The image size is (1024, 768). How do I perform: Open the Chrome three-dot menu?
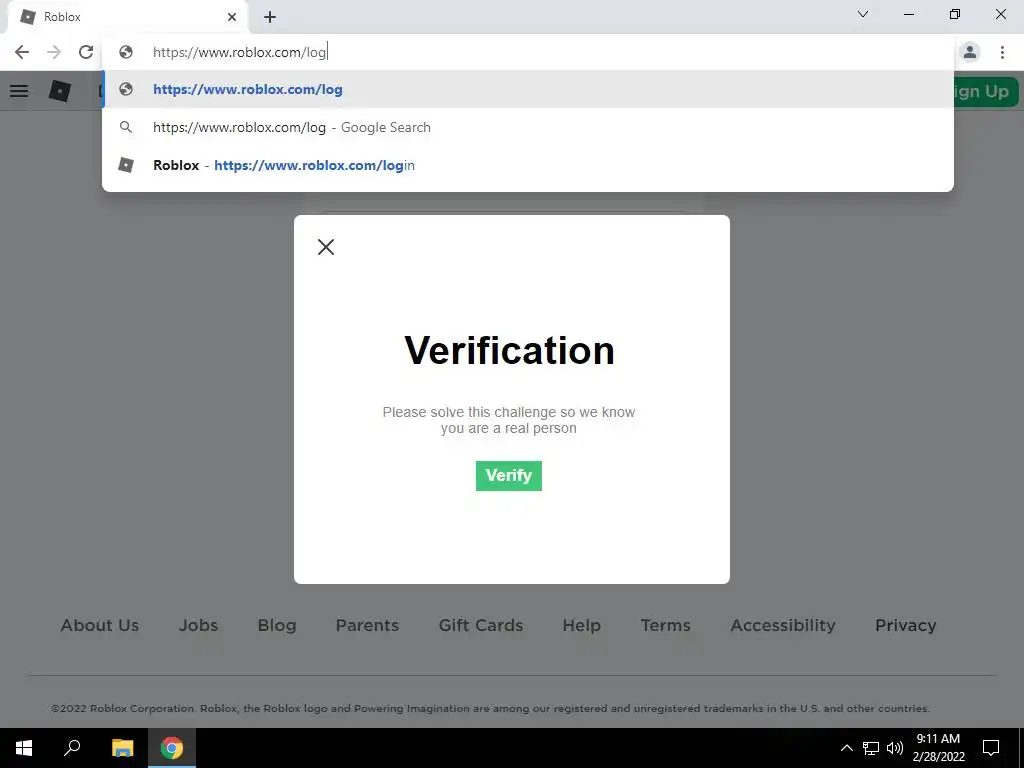1002,52
